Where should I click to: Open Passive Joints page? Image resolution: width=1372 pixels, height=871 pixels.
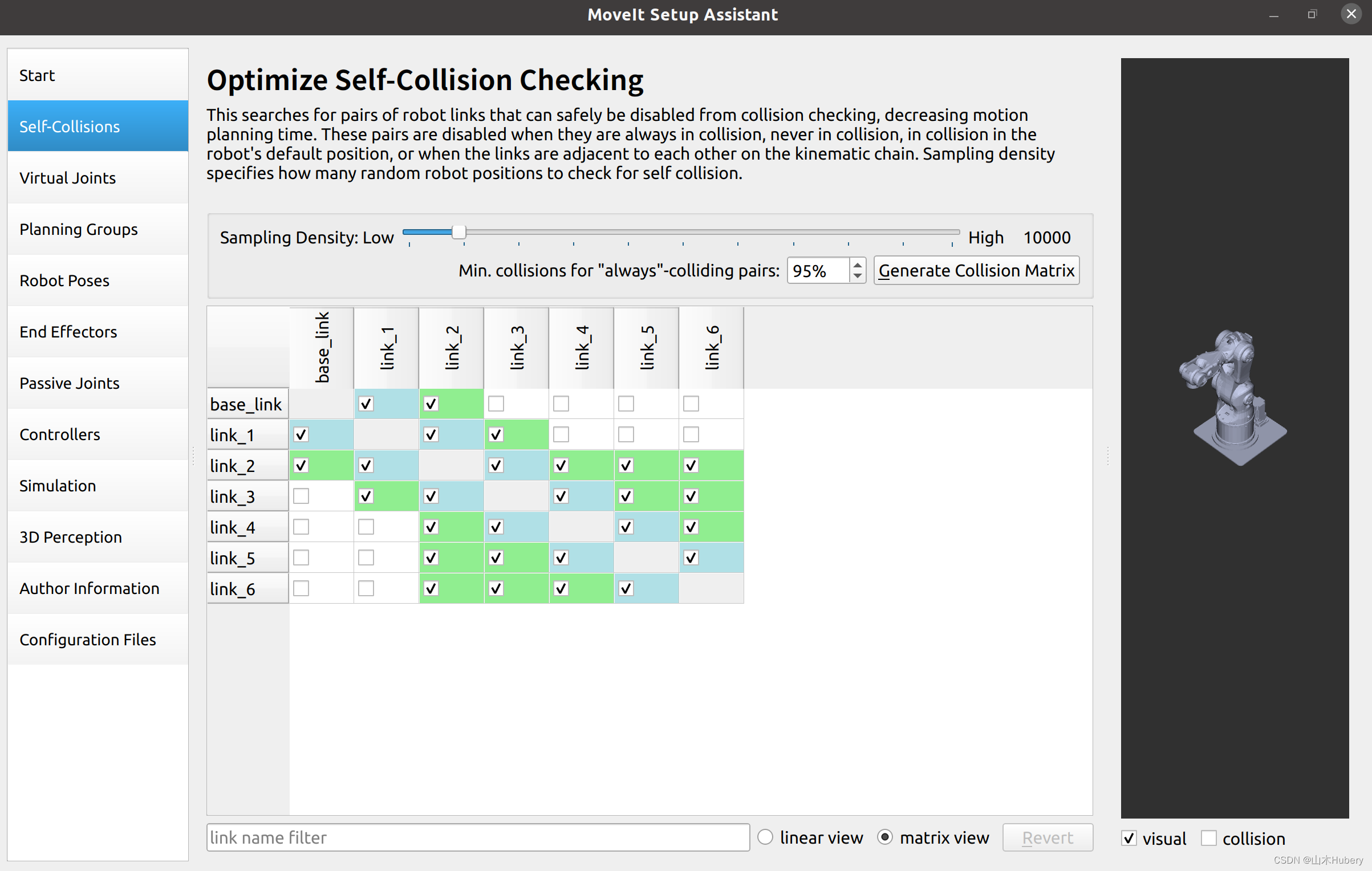(98, 383)
